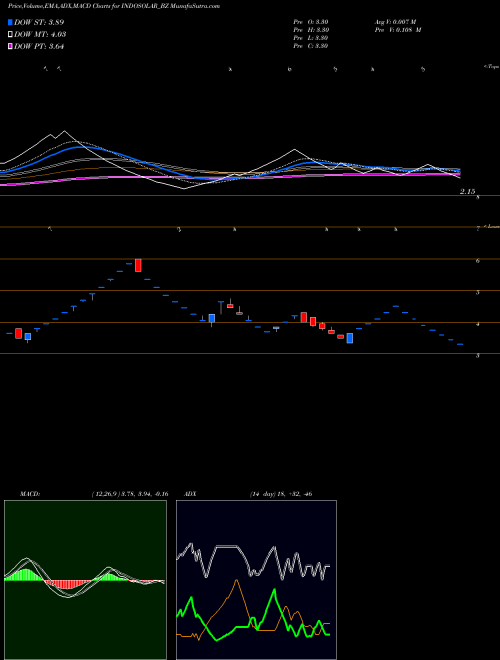Click the 'Pre C: 3.30' close value
The image size is (500, 660).
click(x=311, y=46)
